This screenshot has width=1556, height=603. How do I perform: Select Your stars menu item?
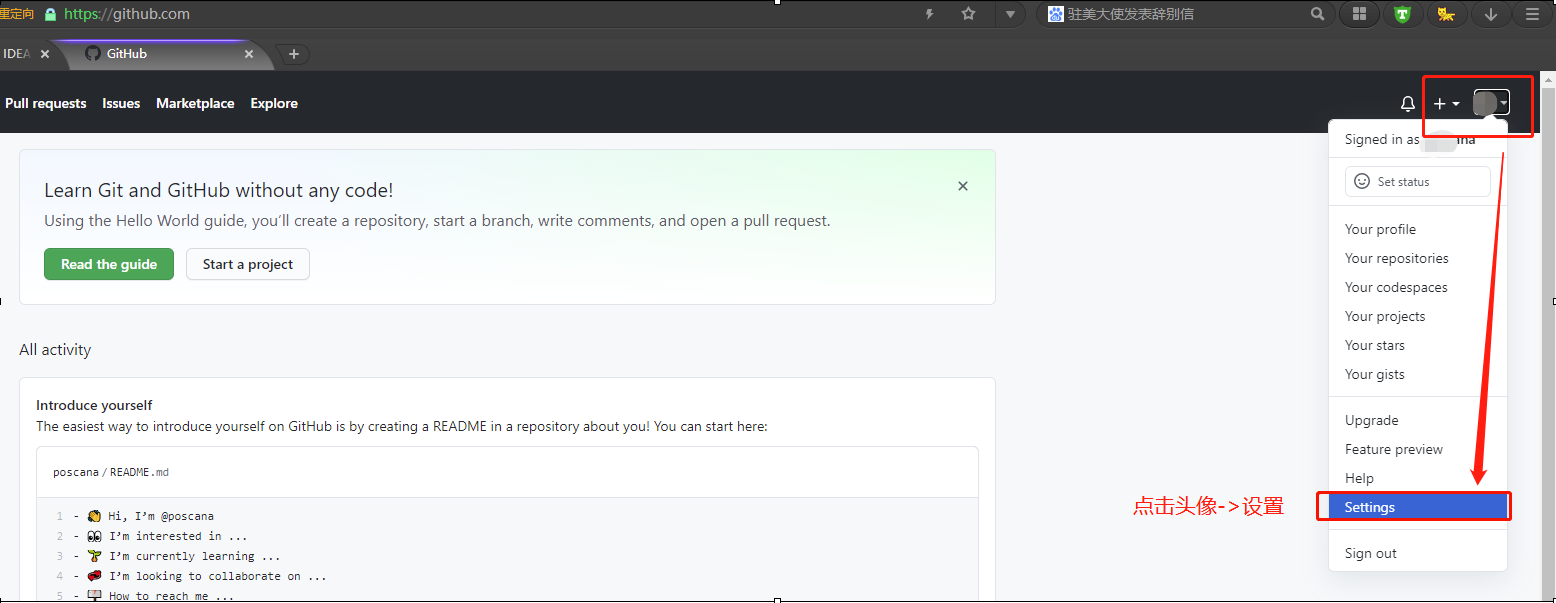click(1418, 345)
